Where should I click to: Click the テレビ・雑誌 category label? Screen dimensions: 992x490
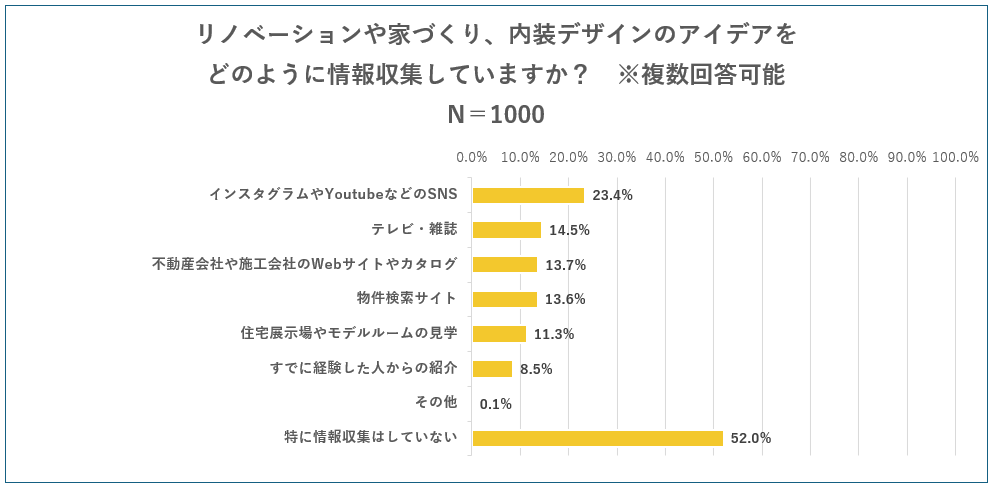pyautogui.click(x=414, y=229)
